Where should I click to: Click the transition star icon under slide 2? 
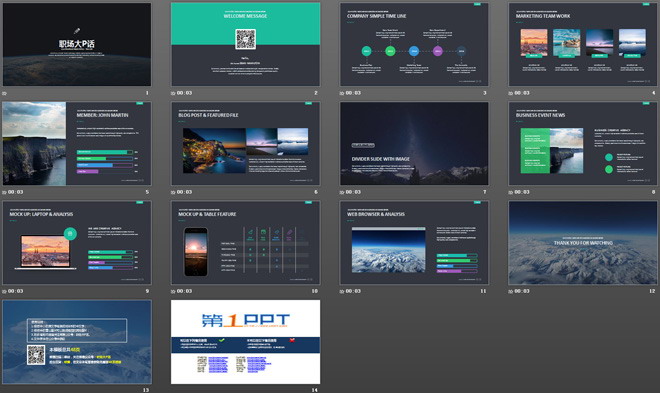click(x=173, y=93)
